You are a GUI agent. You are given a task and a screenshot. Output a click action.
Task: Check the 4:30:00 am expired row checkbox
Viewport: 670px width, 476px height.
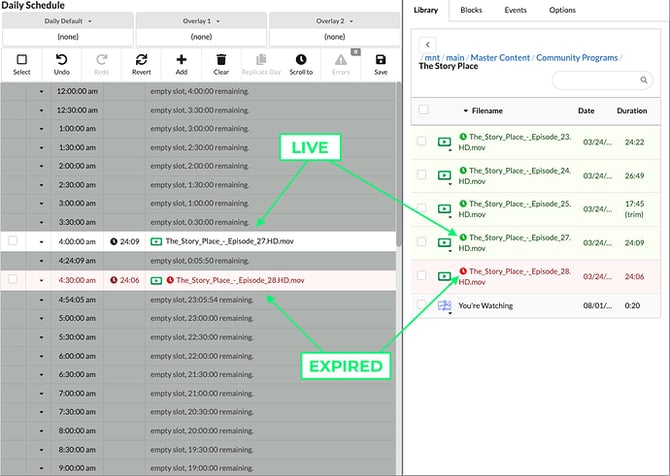13,280
